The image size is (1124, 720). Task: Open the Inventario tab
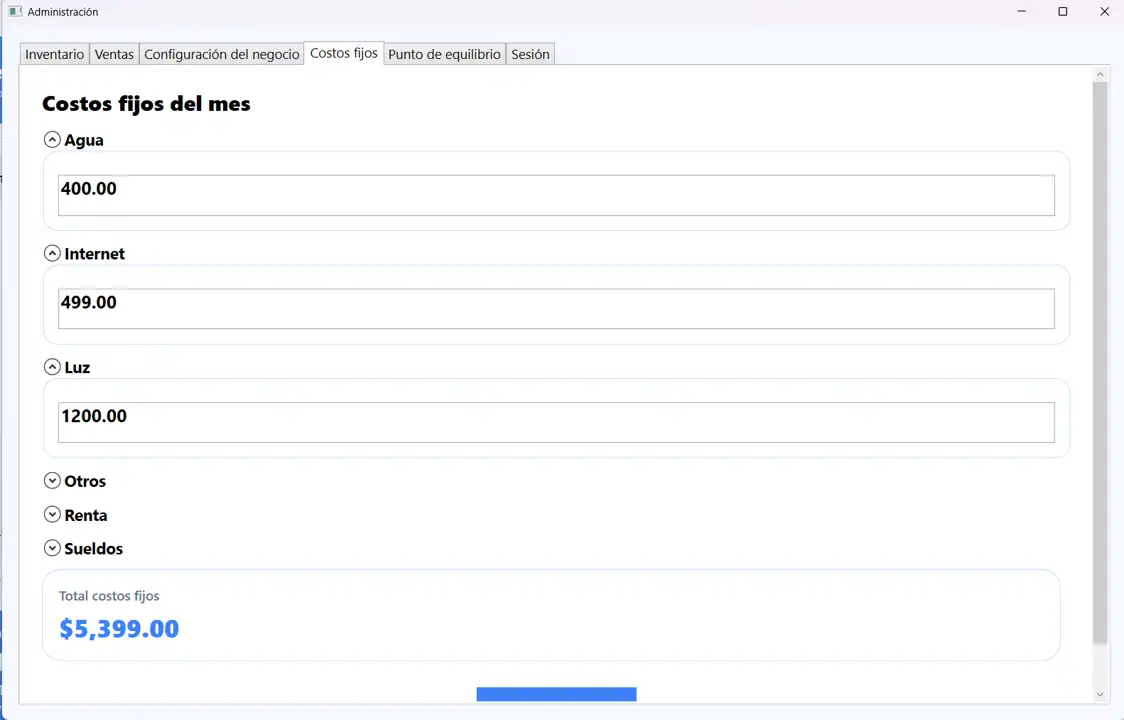(x=54, y=55)
